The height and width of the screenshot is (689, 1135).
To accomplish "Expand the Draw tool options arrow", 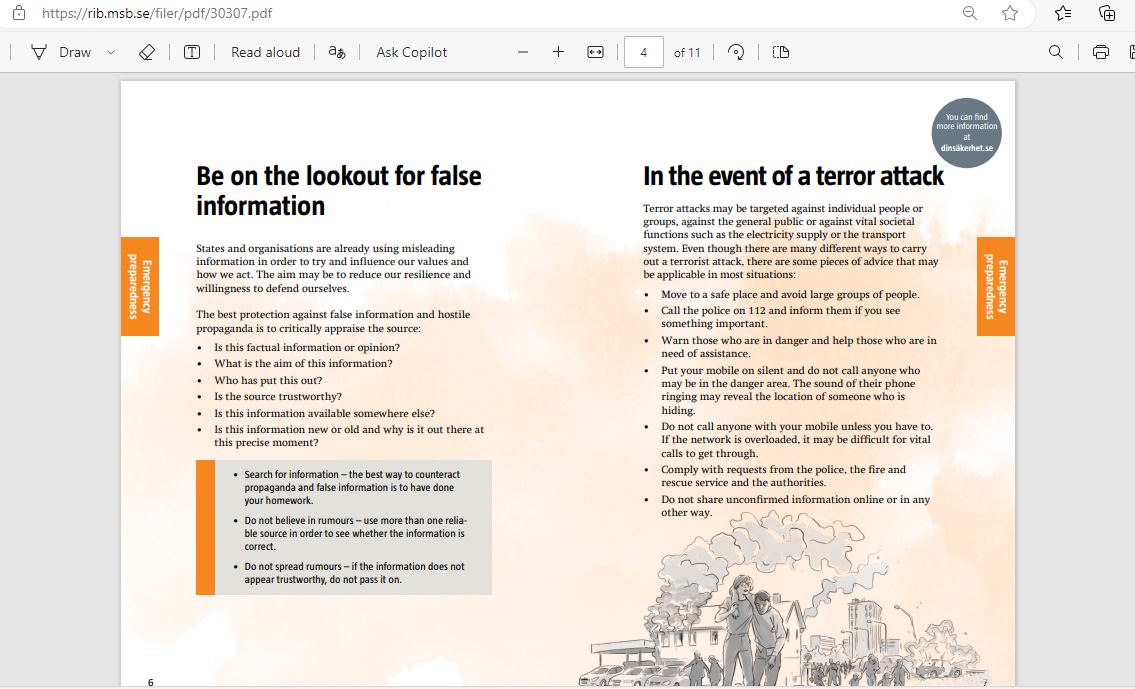I will 111,52.
